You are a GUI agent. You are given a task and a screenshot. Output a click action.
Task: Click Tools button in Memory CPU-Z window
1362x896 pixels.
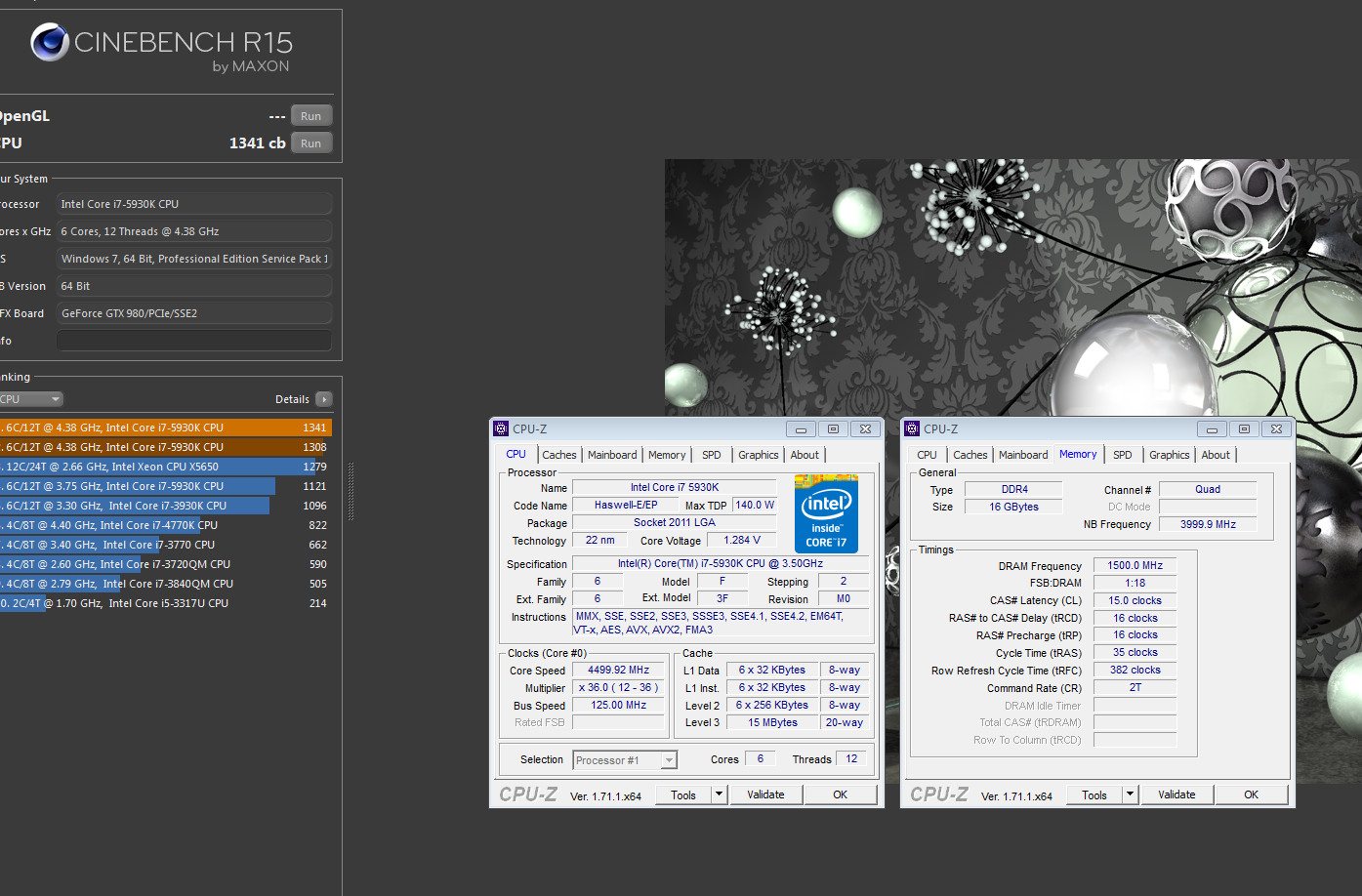pyautogui.click(x=1094, y=794)
